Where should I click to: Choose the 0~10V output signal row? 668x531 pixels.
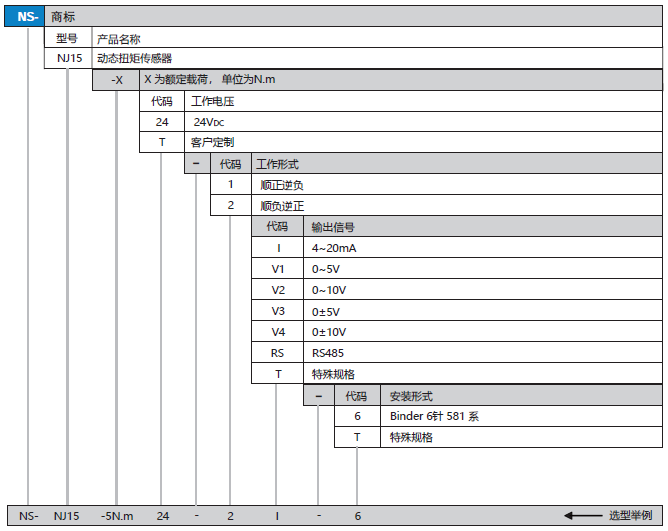tap(329, 290)
